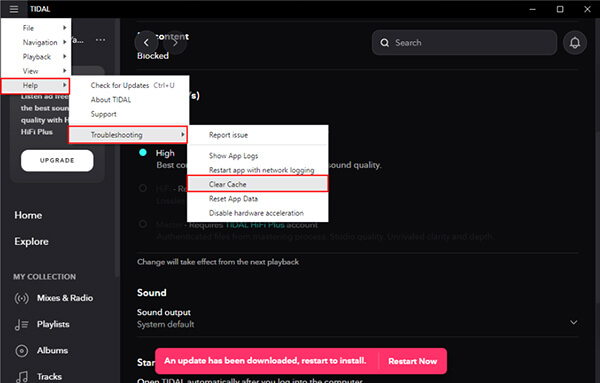
Task: Choose Report issue
Action: 258,135
